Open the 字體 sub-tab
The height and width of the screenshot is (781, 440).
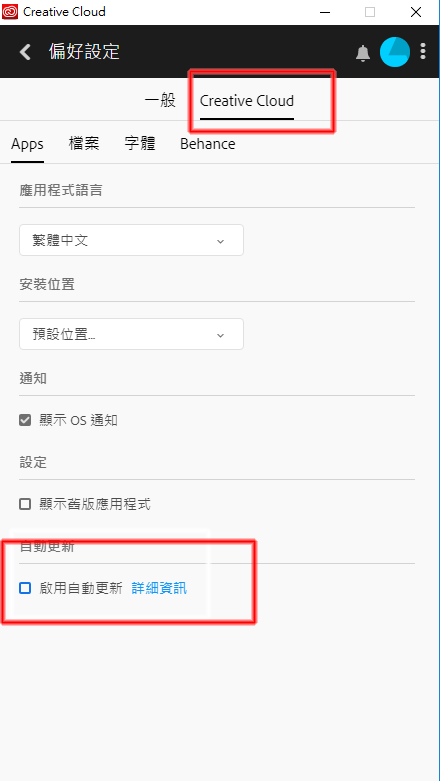[140, 144]
